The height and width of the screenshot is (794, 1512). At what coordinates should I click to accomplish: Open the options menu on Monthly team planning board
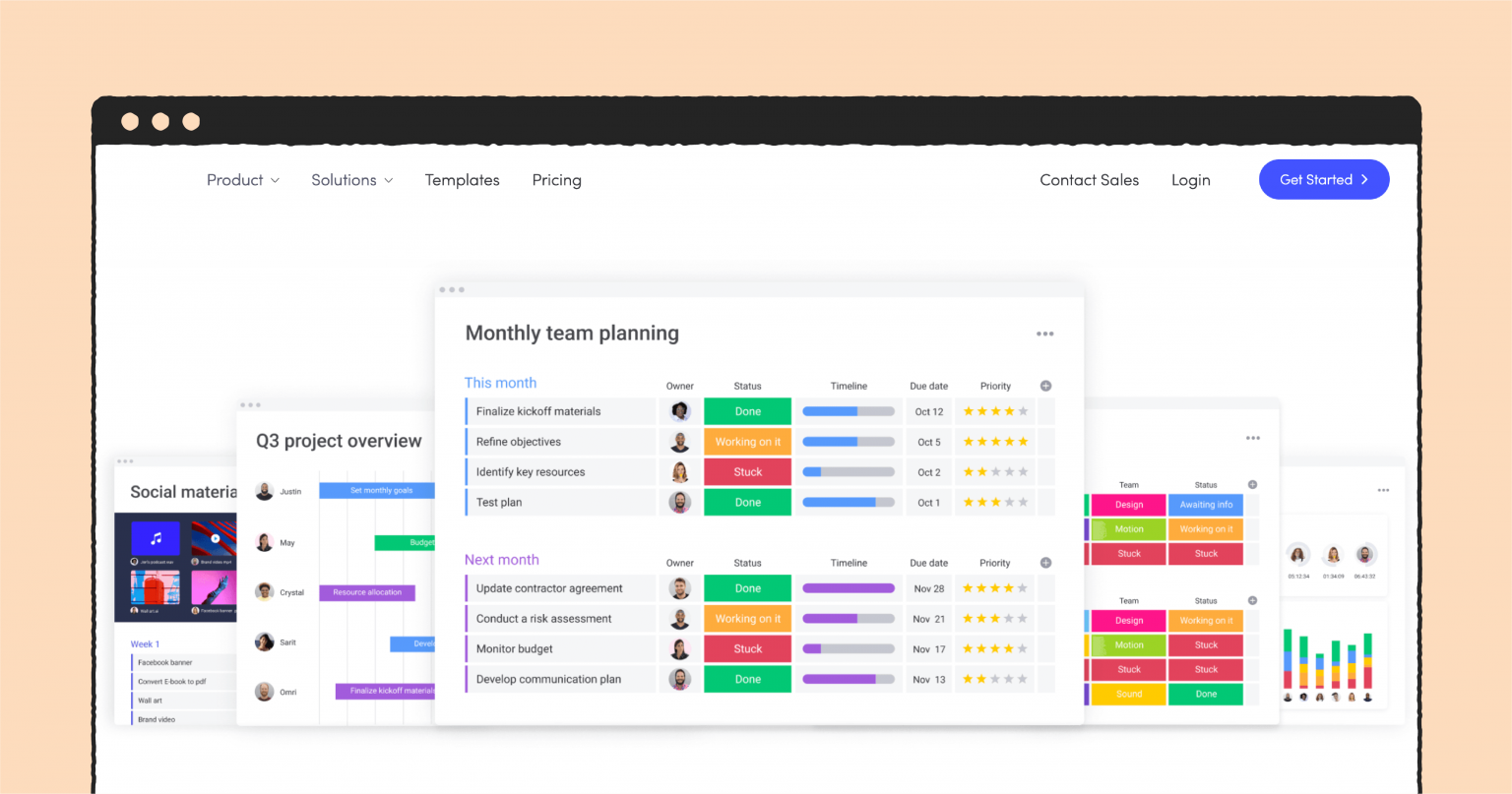[x=1044, y=334]
